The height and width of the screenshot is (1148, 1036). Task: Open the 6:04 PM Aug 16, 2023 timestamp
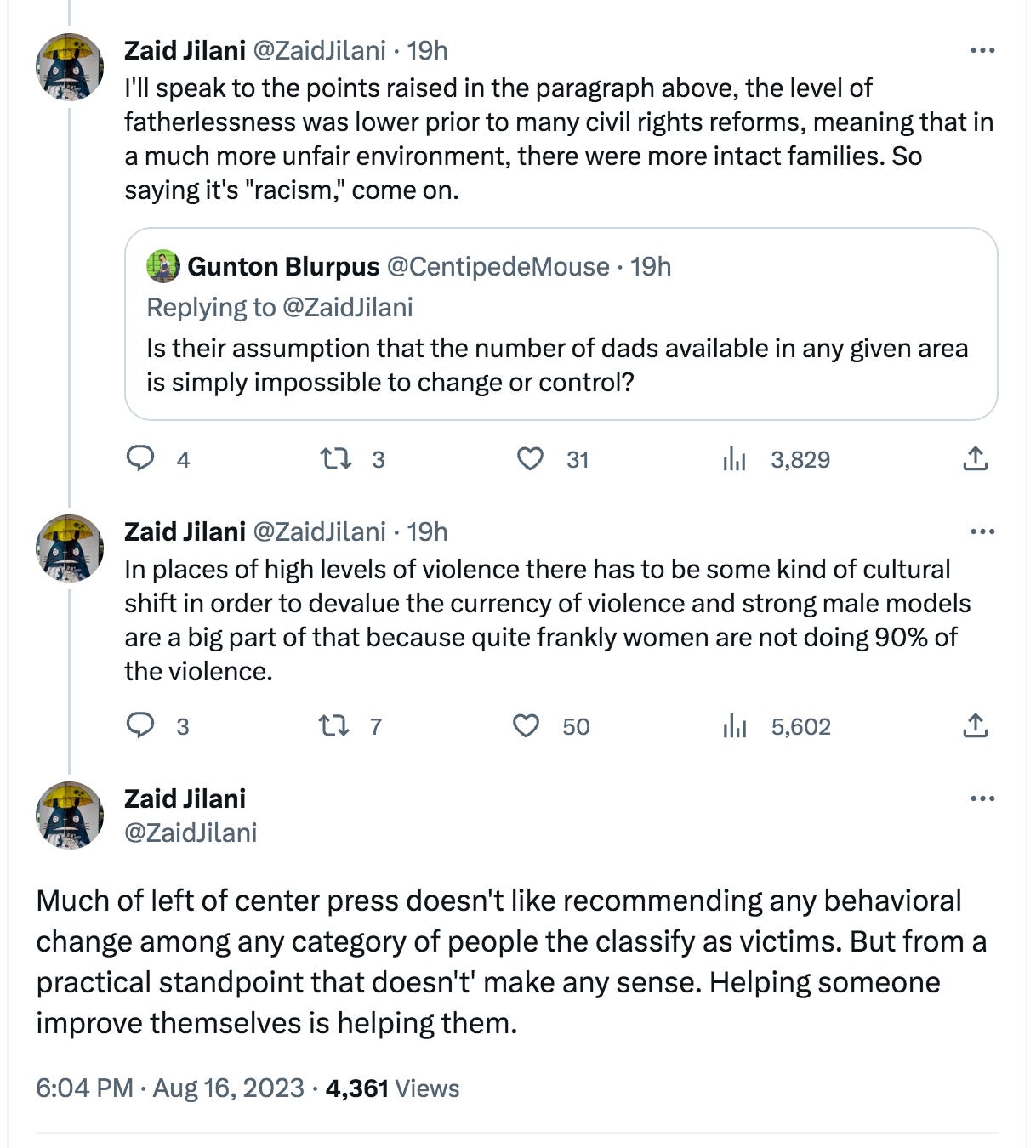(170, 1088)
